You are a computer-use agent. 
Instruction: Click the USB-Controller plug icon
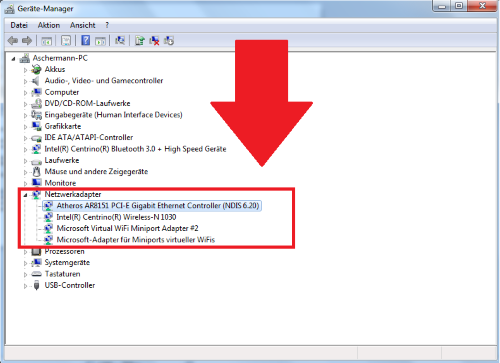coord(36,285)
